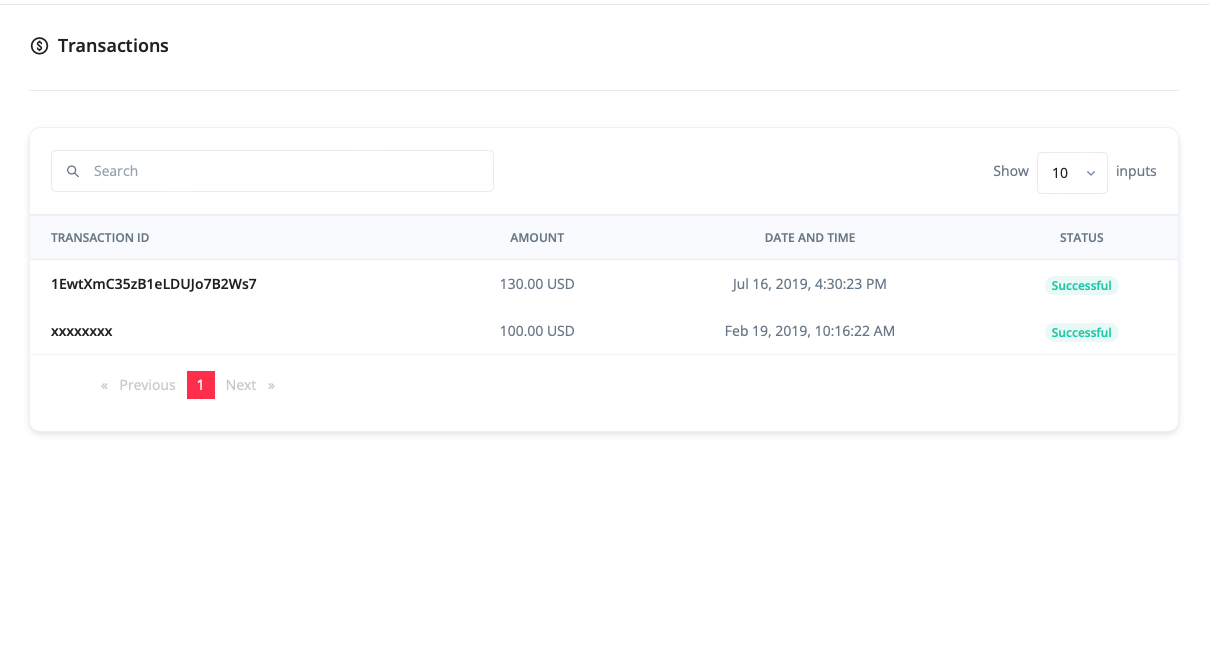Go to the Previous page
This screenshot has width=1210, height=653.
[147, 385]
